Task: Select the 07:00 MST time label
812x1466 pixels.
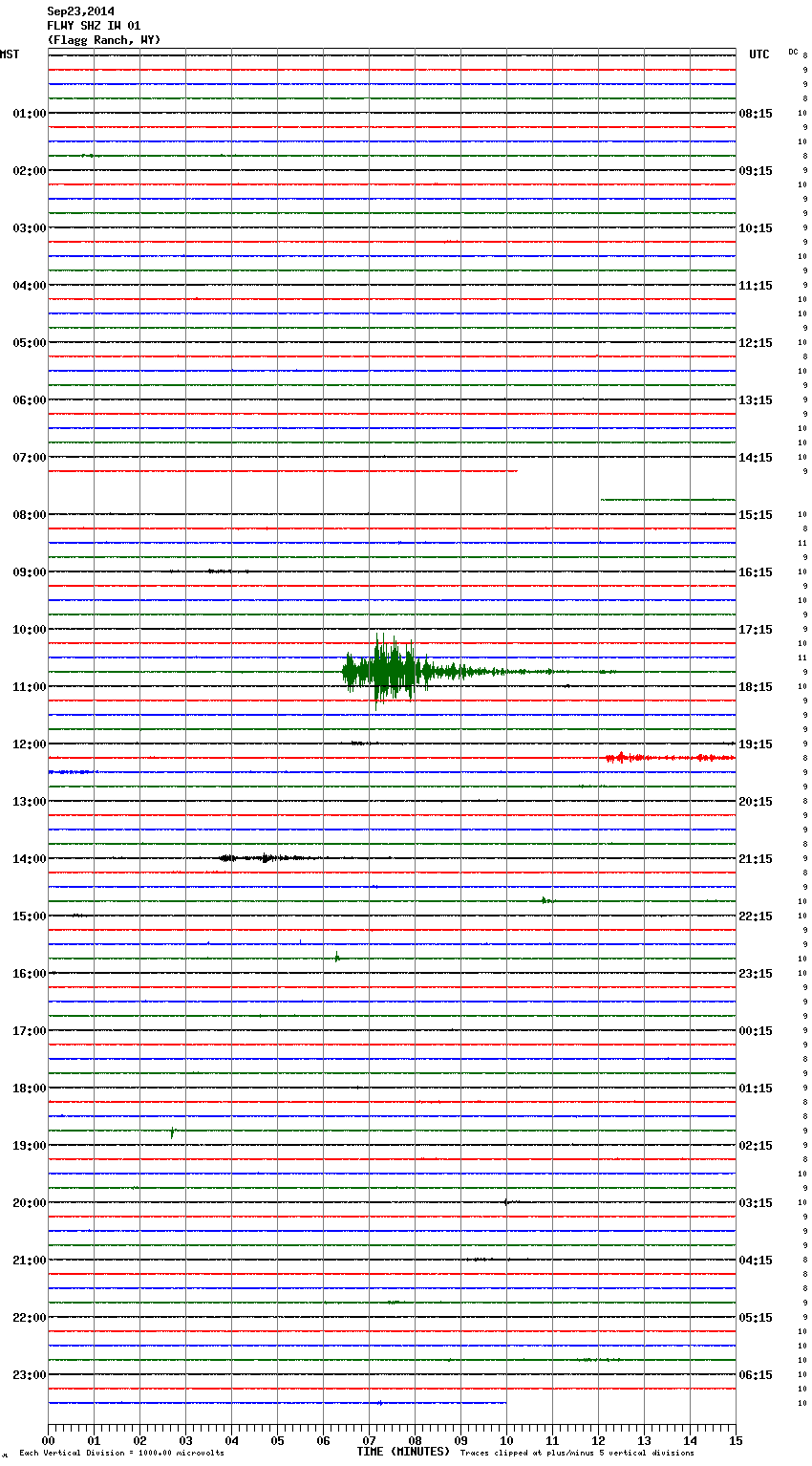Action: click(x=29, y=458)
